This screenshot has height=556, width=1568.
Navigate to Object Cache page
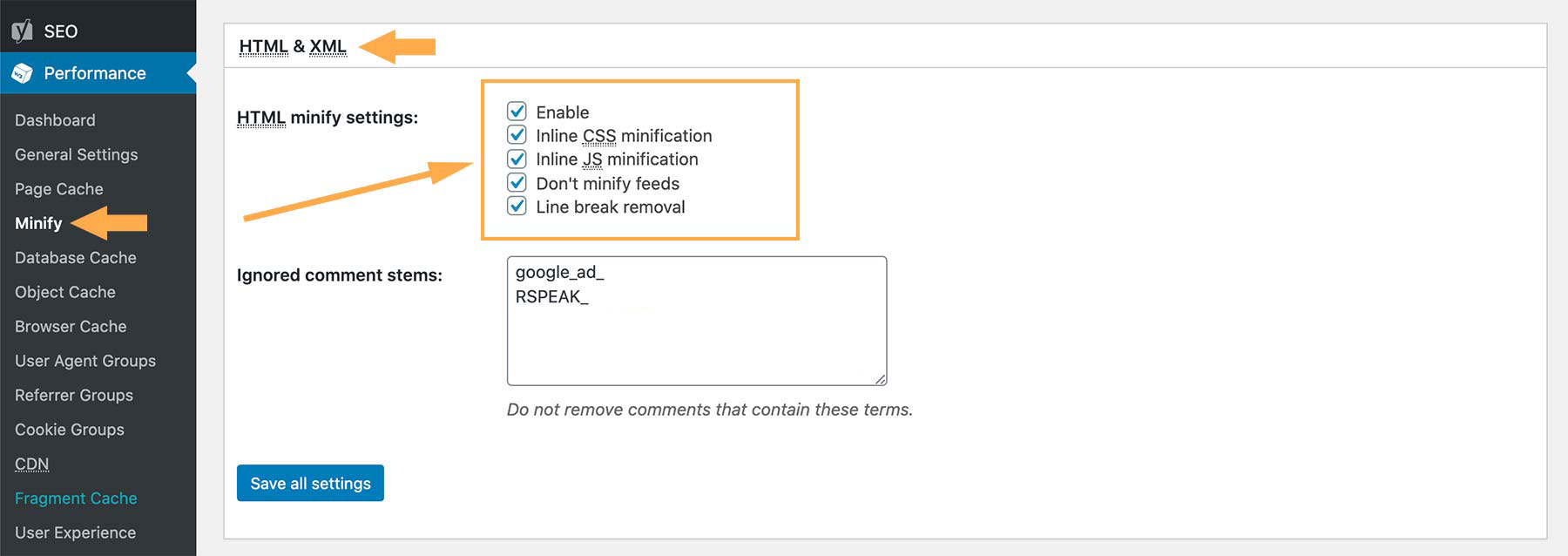click(x=64, y=292)
